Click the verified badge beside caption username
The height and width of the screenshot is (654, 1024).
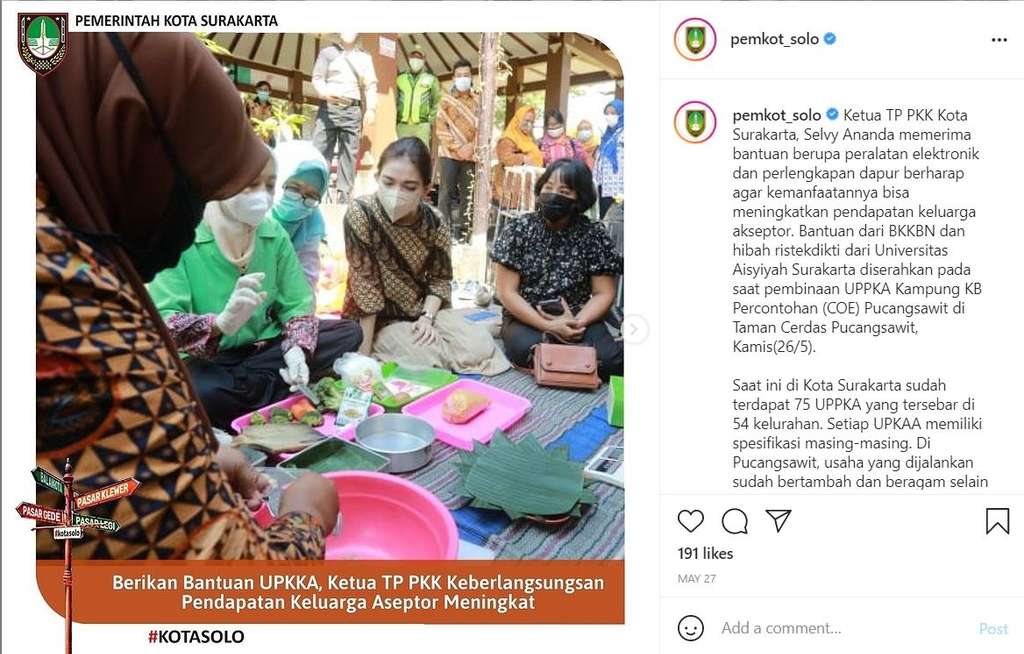pyautogui.click(x=832, y=114)
